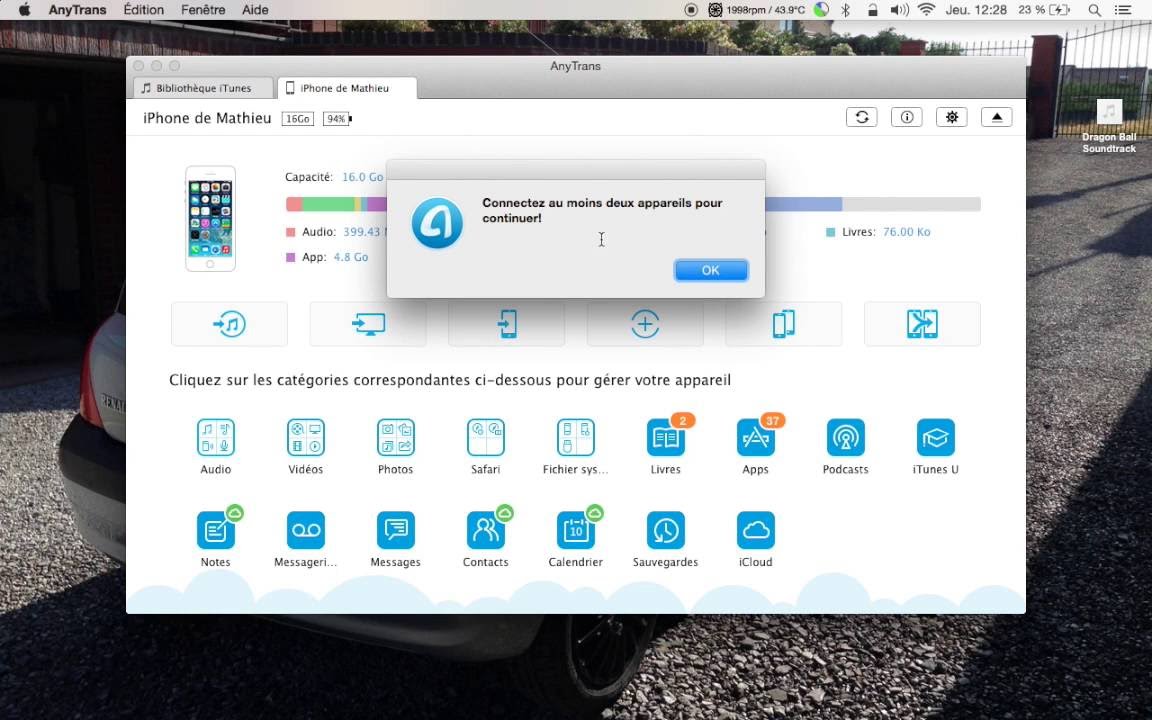This screenshot has width=1152, height=720.
Task: Click the transfer content to device button
Action: [507, 324]
